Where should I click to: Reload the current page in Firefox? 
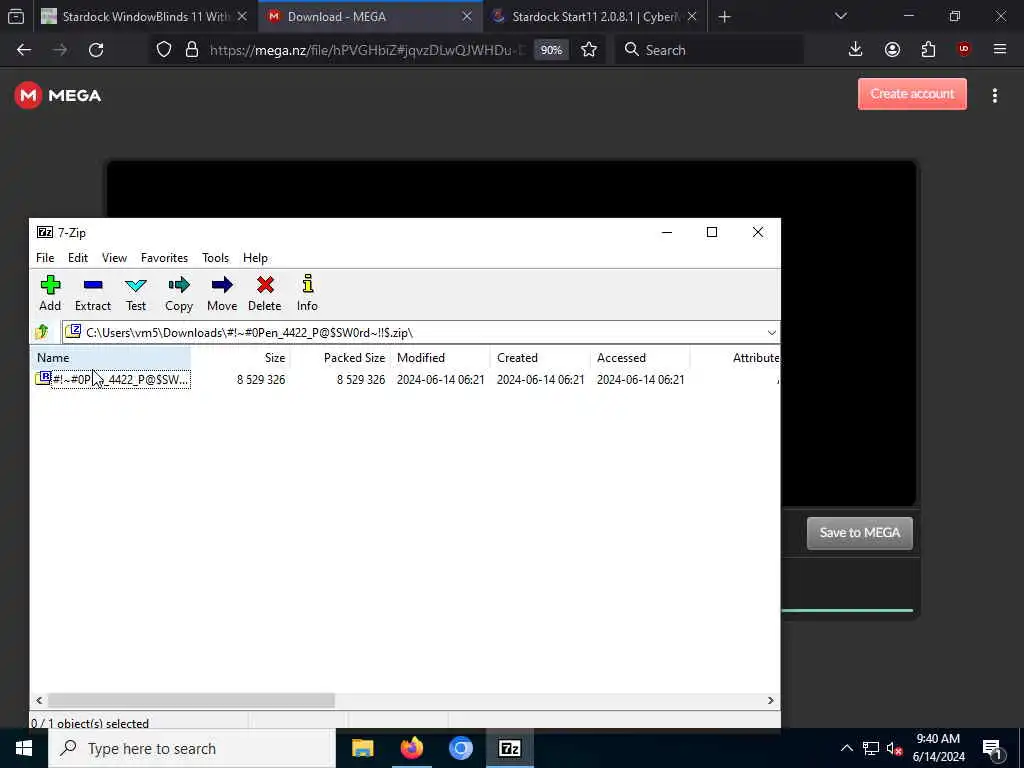coord(96,50)
